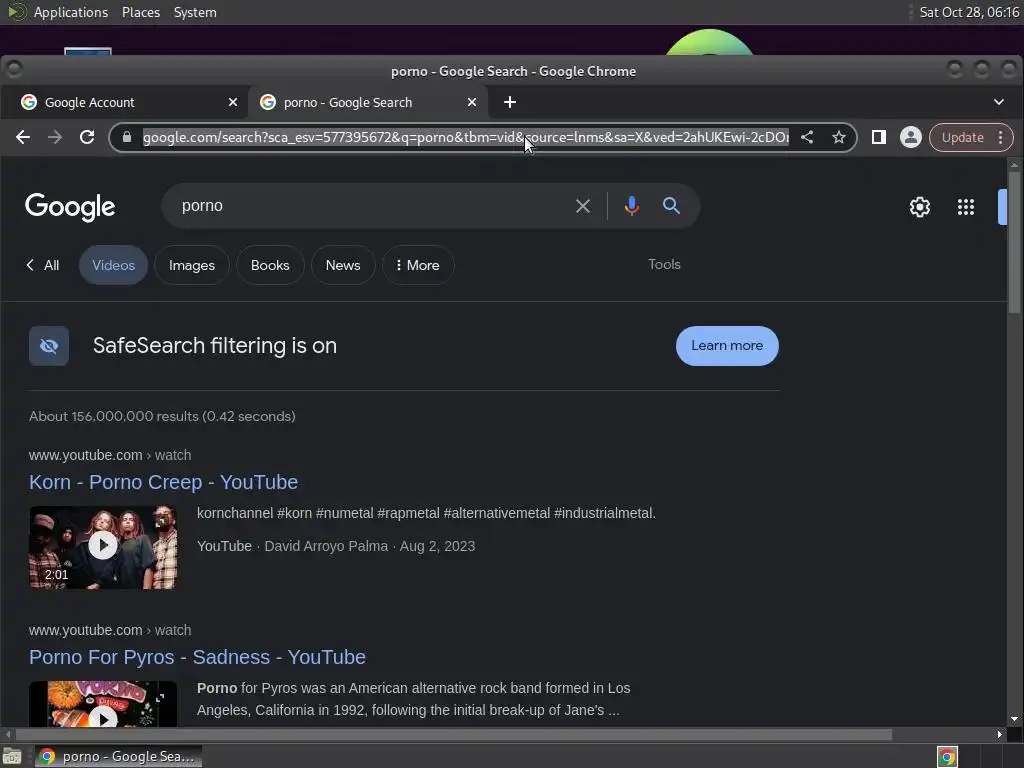Click the first www.youtube.com › watch breadcrumb

[x=110, y=455]
